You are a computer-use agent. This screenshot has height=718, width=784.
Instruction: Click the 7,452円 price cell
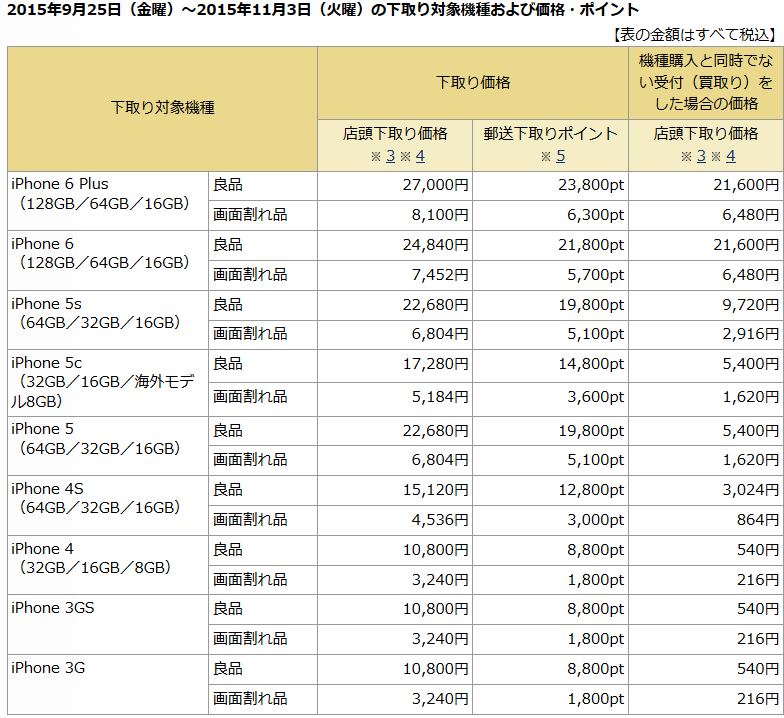pos(395,276)
